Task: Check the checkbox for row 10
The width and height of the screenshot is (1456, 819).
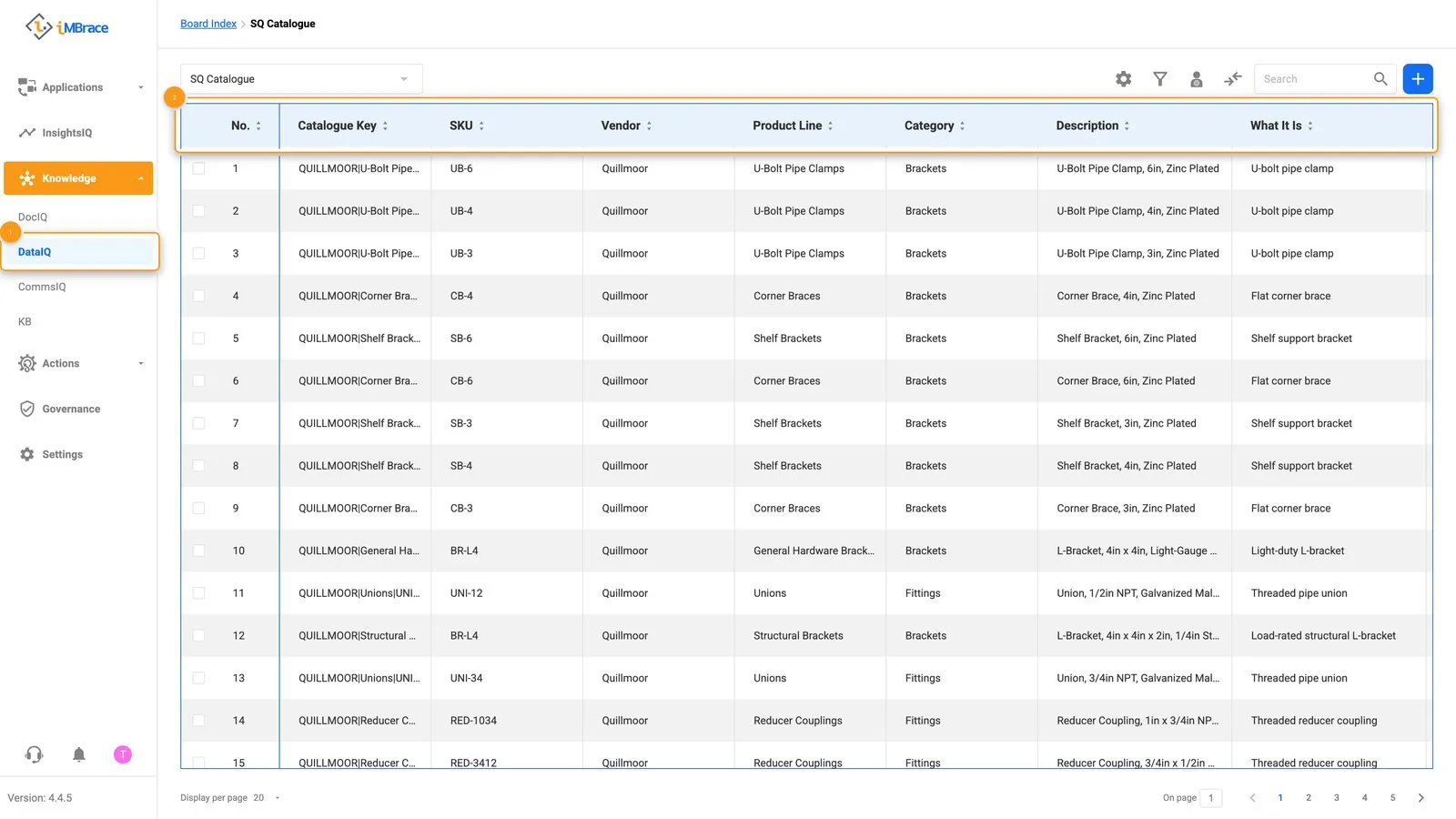Action: click(x=198, y=551)
